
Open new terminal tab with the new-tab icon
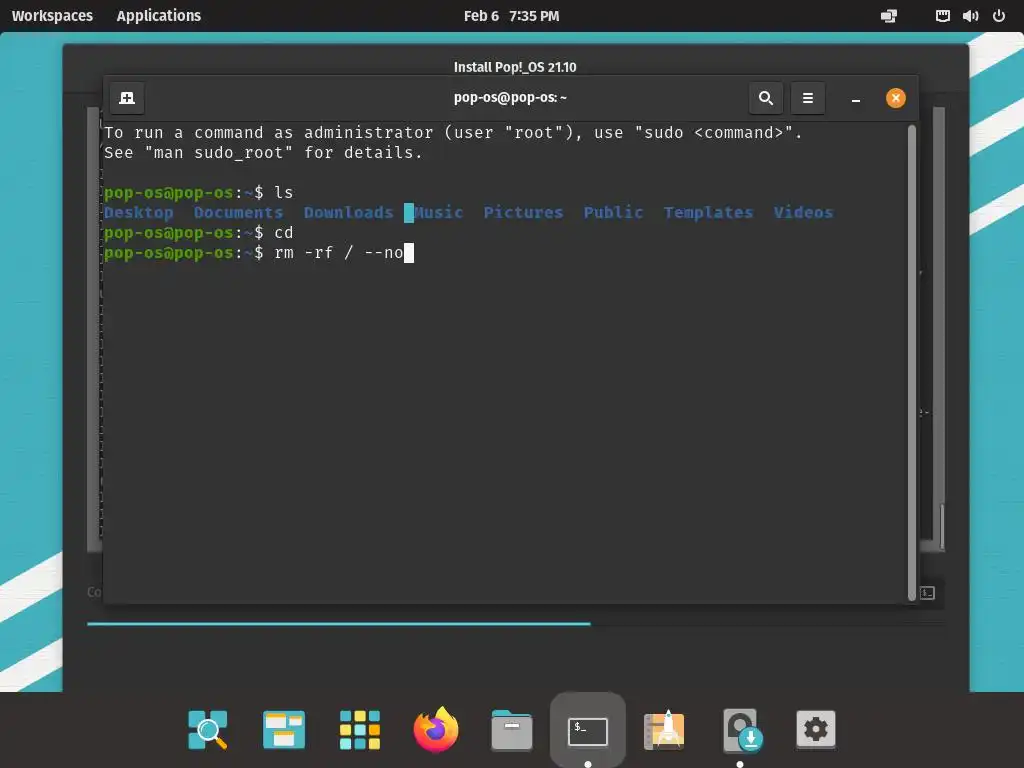click(x=127, y=98)
